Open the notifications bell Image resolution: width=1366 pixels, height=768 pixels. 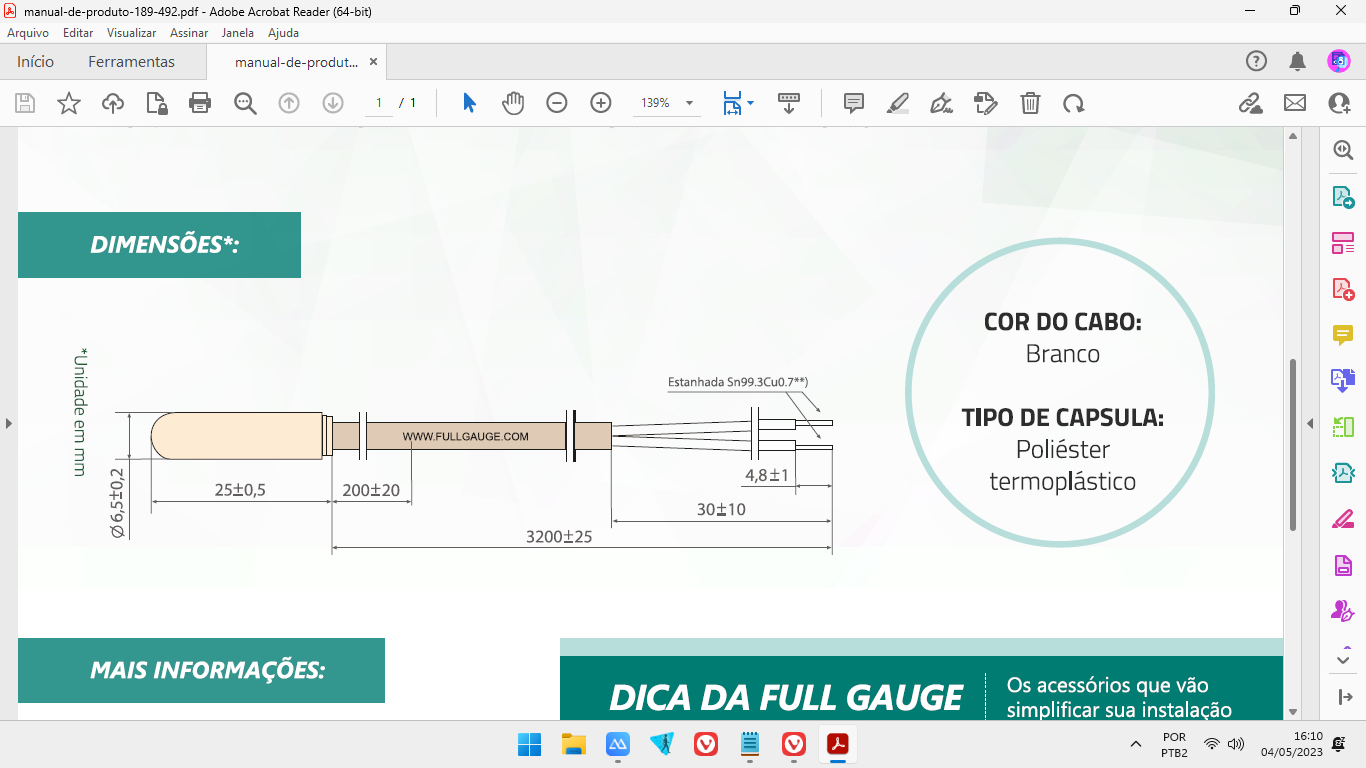coord(1298,61)
